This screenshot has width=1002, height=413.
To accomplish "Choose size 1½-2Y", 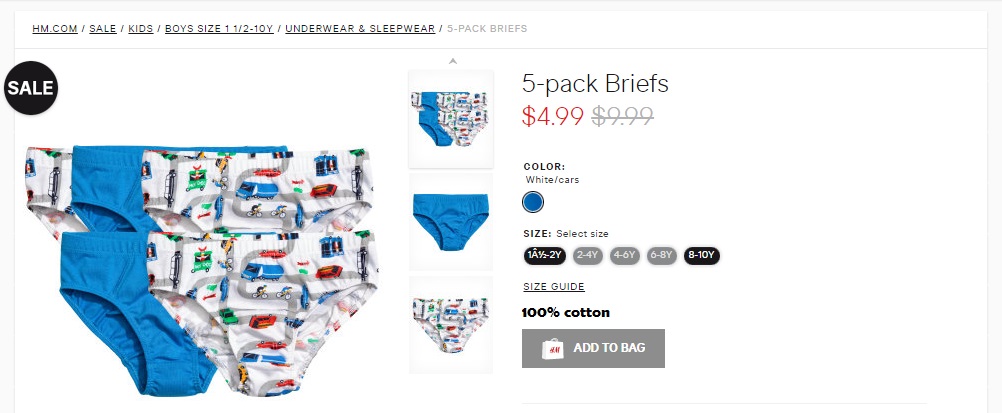I will [x=545, y=255].
